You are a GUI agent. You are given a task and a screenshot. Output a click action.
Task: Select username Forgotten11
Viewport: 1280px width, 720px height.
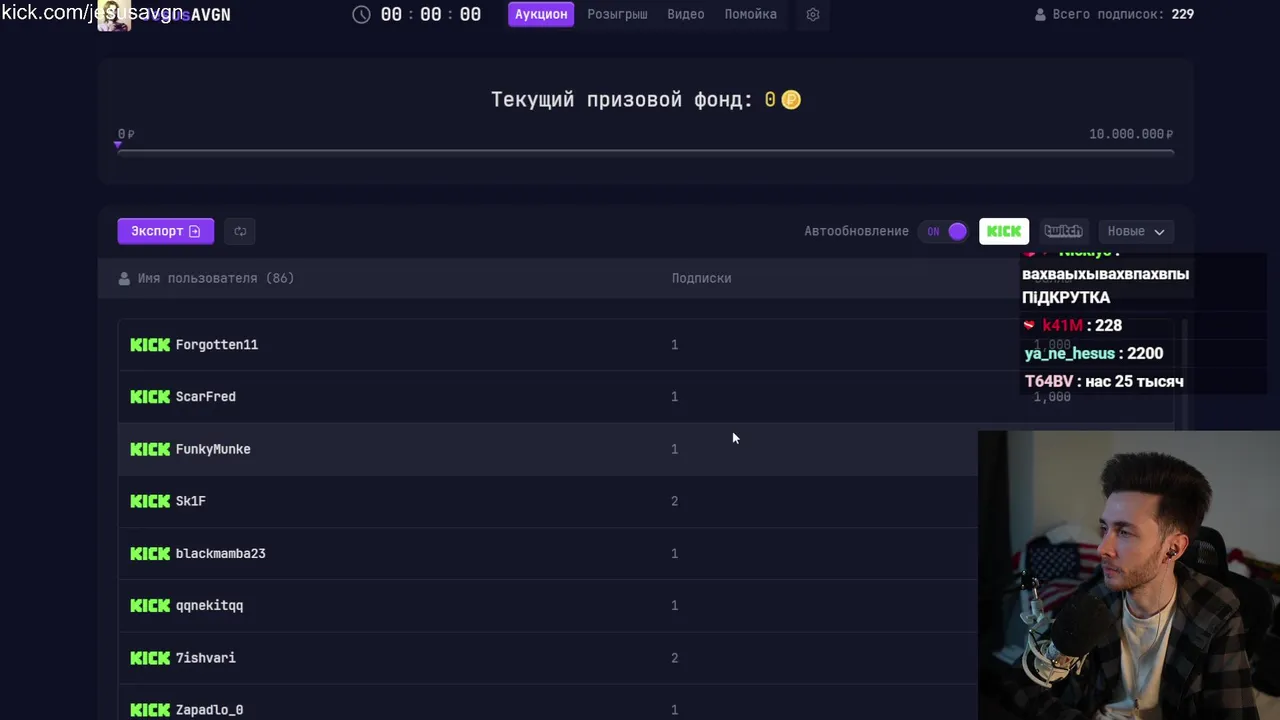217,345
